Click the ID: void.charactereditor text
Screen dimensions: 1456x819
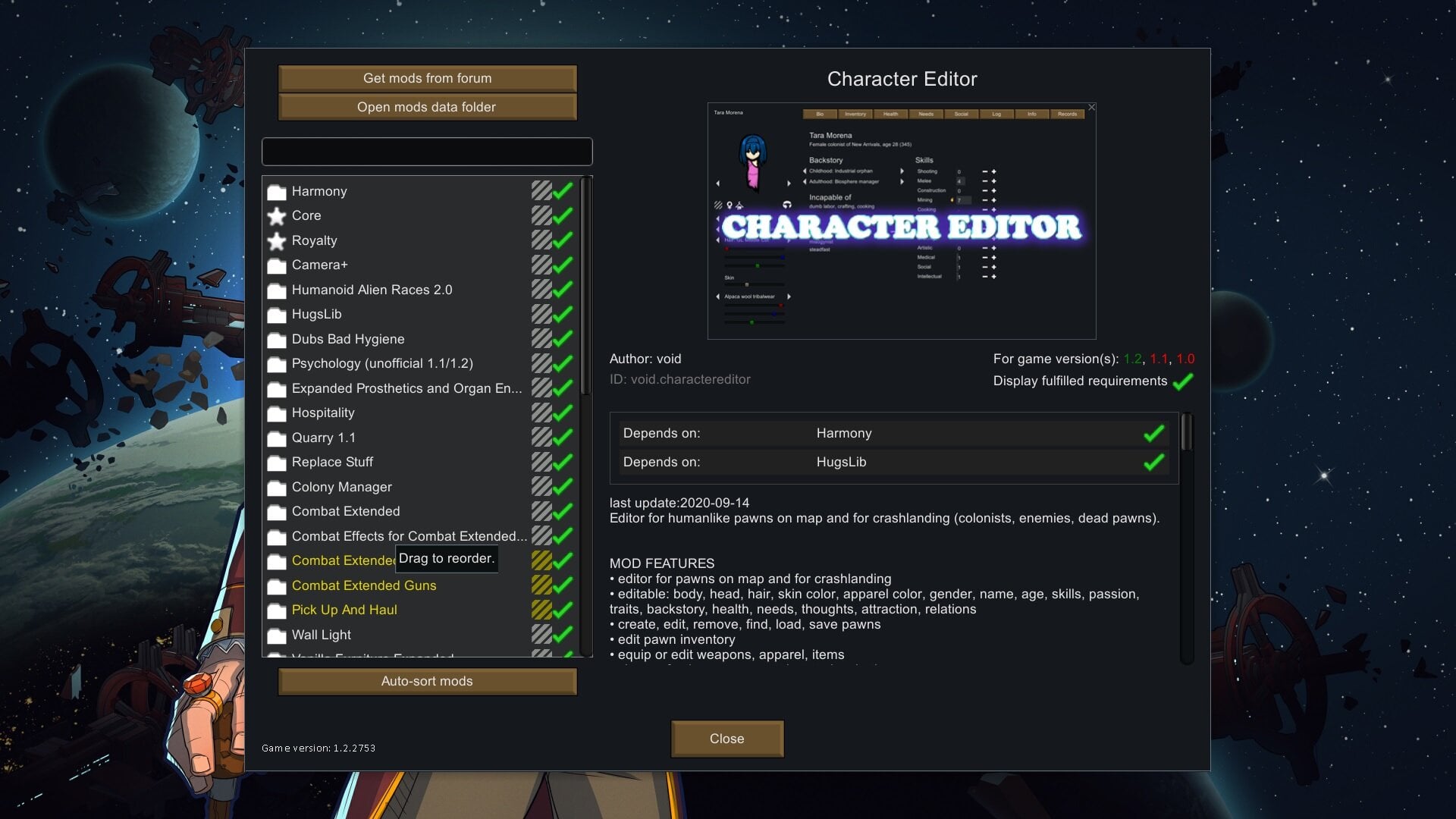coord(680,379)
